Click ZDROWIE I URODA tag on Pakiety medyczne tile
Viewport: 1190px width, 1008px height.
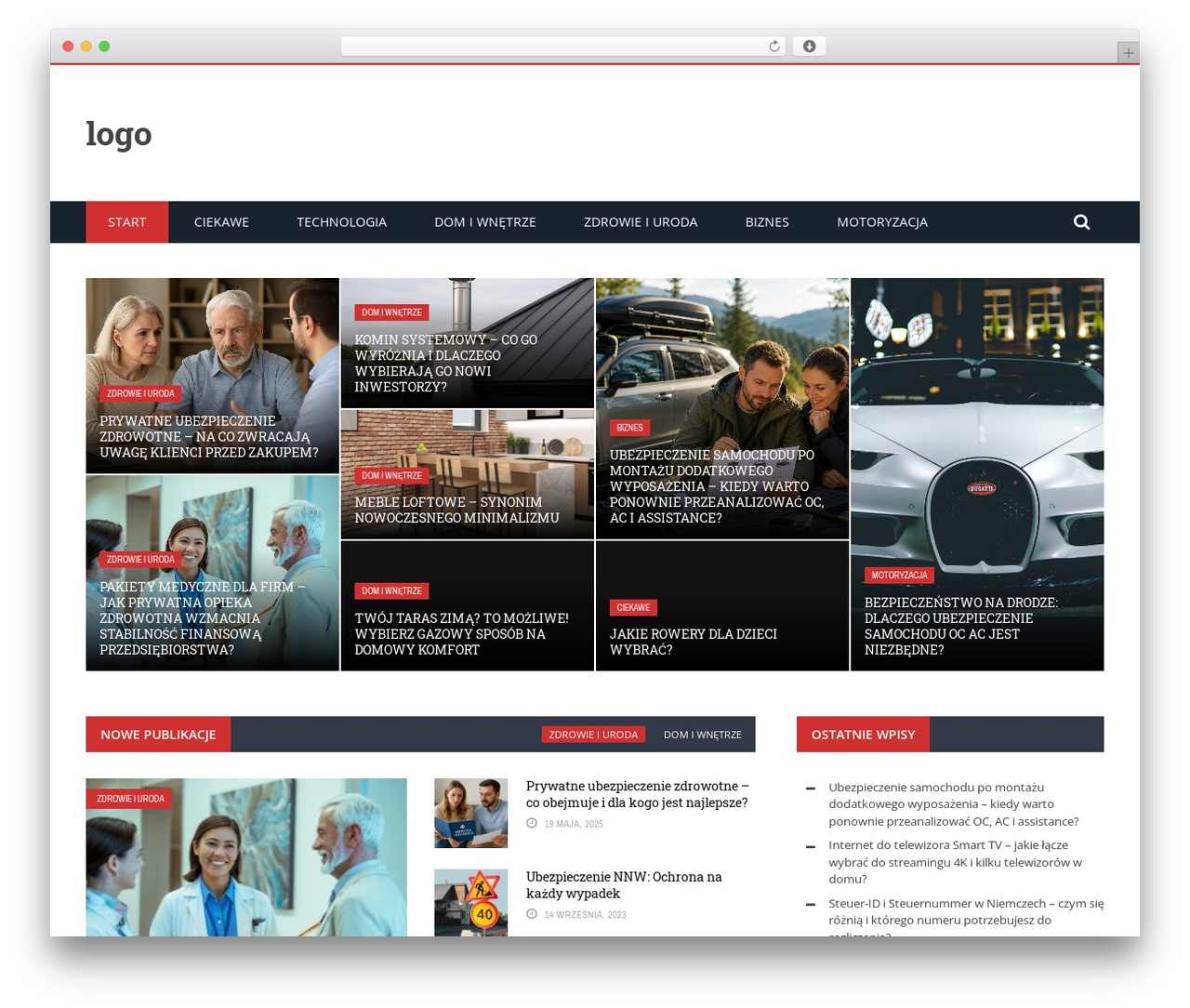click(x=140, y=560)
